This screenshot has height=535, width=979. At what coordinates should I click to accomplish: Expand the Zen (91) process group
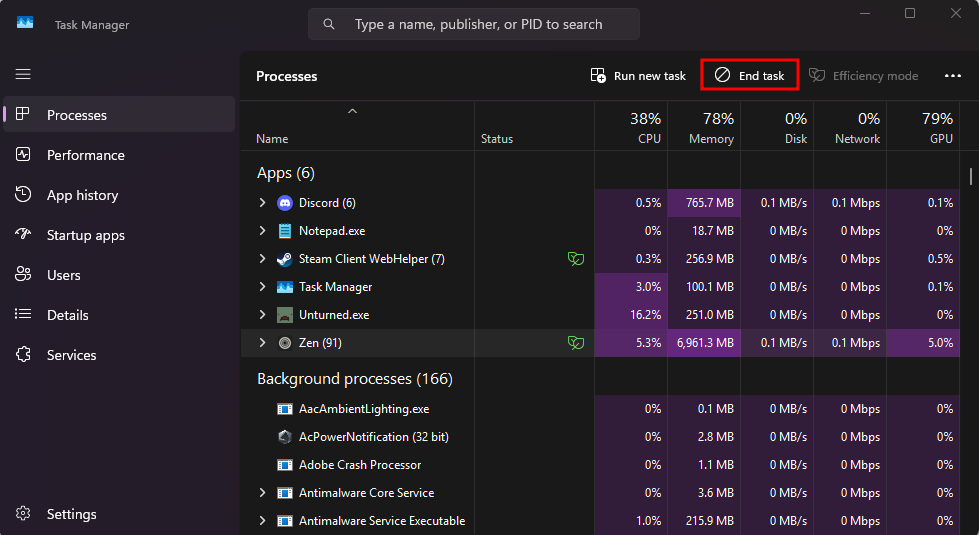pyautogui.click(x=263, y=343)
